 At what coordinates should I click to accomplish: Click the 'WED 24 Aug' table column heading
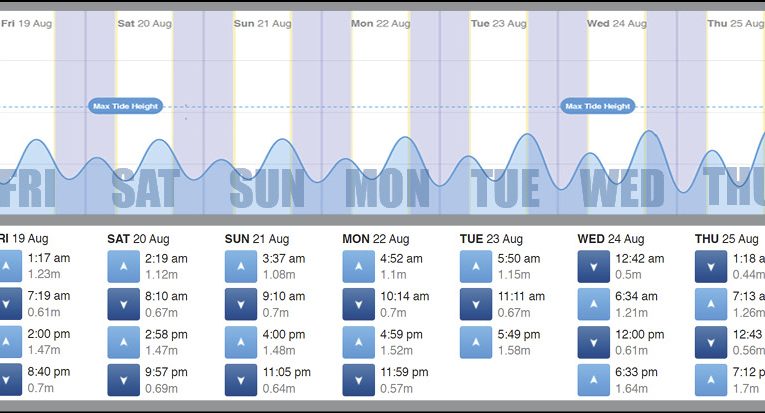pyautogui.click(x=611, y=239)
